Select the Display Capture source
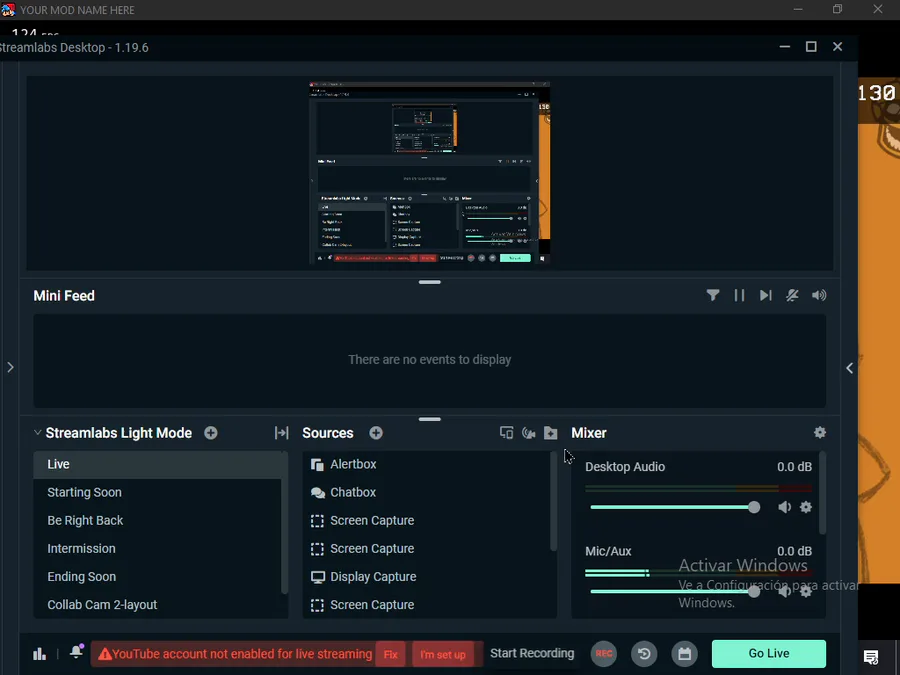This screenshot has width=900, height=675. pyautogui.click(x=426, y=577)
